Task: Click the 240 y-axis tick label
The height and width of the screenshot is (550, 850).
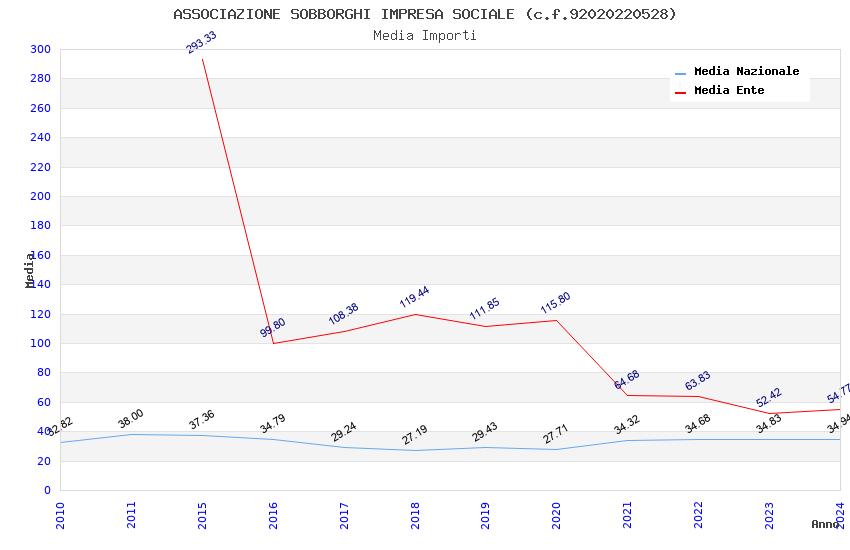Action: coord(41,138)
